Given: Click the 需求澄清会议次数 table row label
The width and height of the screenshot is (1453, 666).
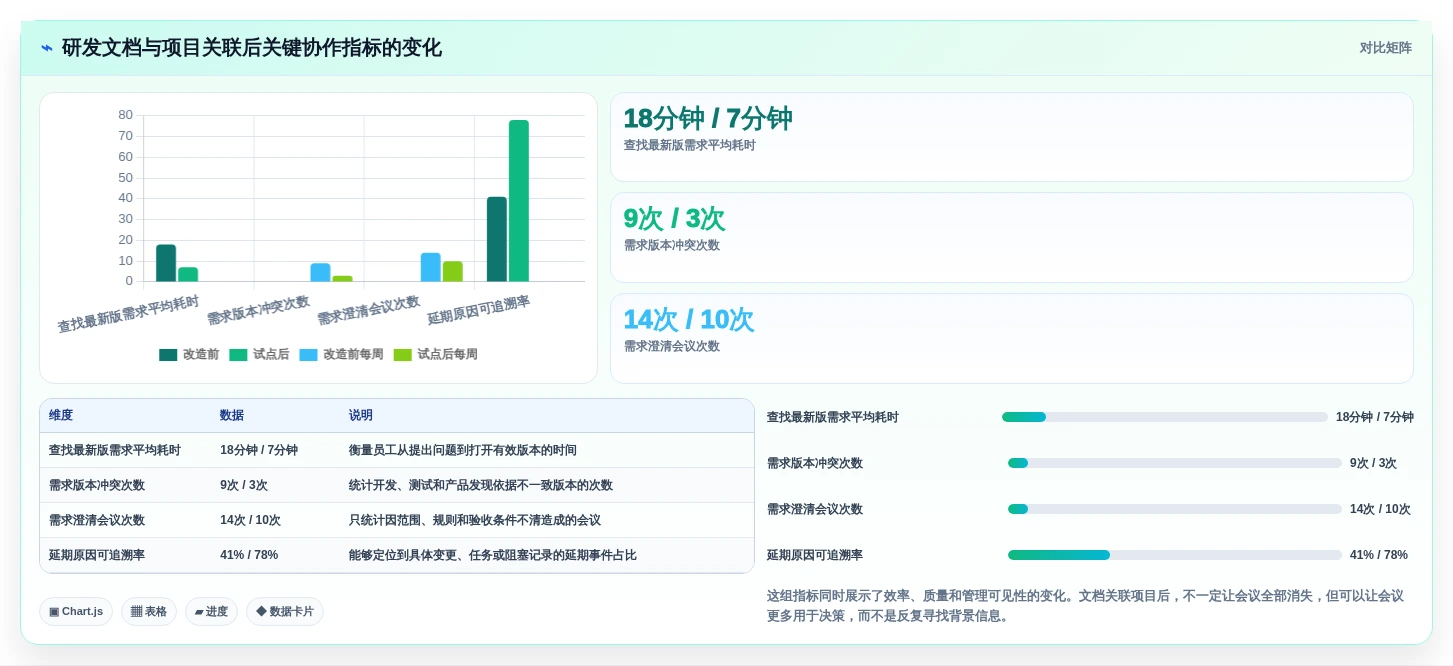Looking at the screenshot, I should tap(97, 521).
